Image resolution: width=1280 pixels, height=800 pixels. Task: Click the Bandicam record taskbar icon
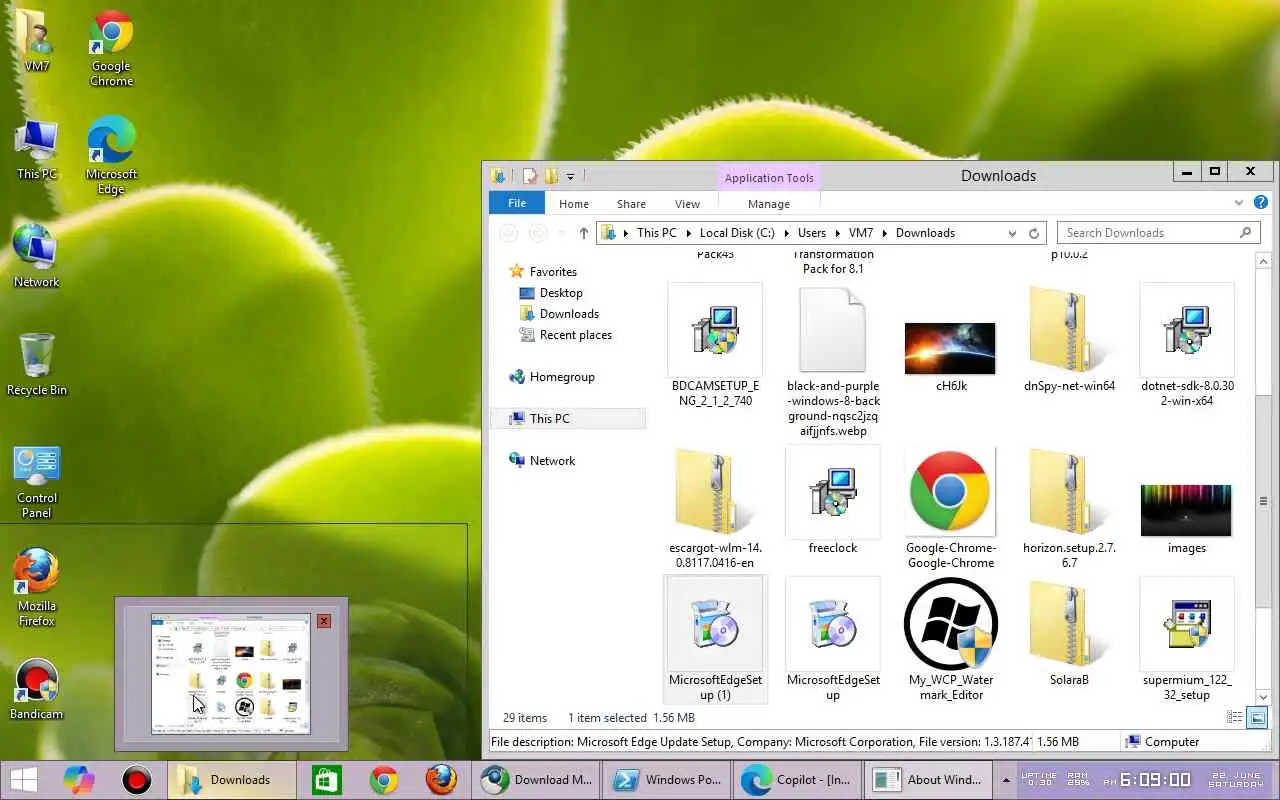point(136,780)
